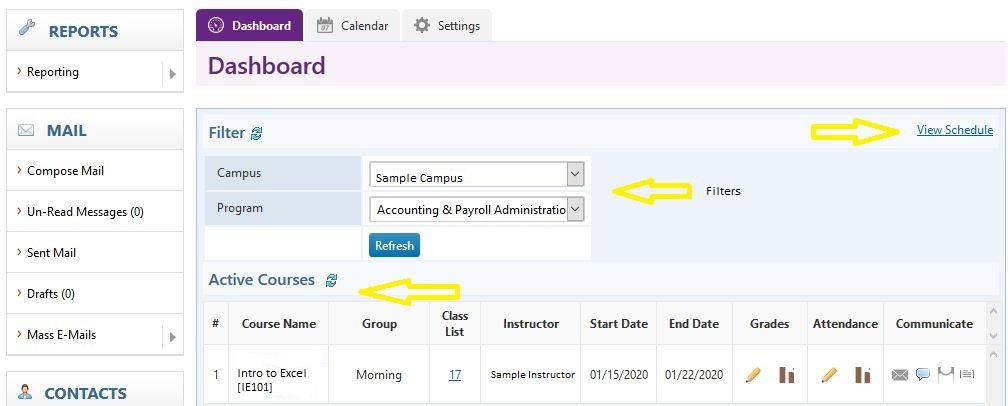The width and height of the screenshot is (1008, 406).
Task: Open the Attendance bar chart icon
Action: coord(862,375)
